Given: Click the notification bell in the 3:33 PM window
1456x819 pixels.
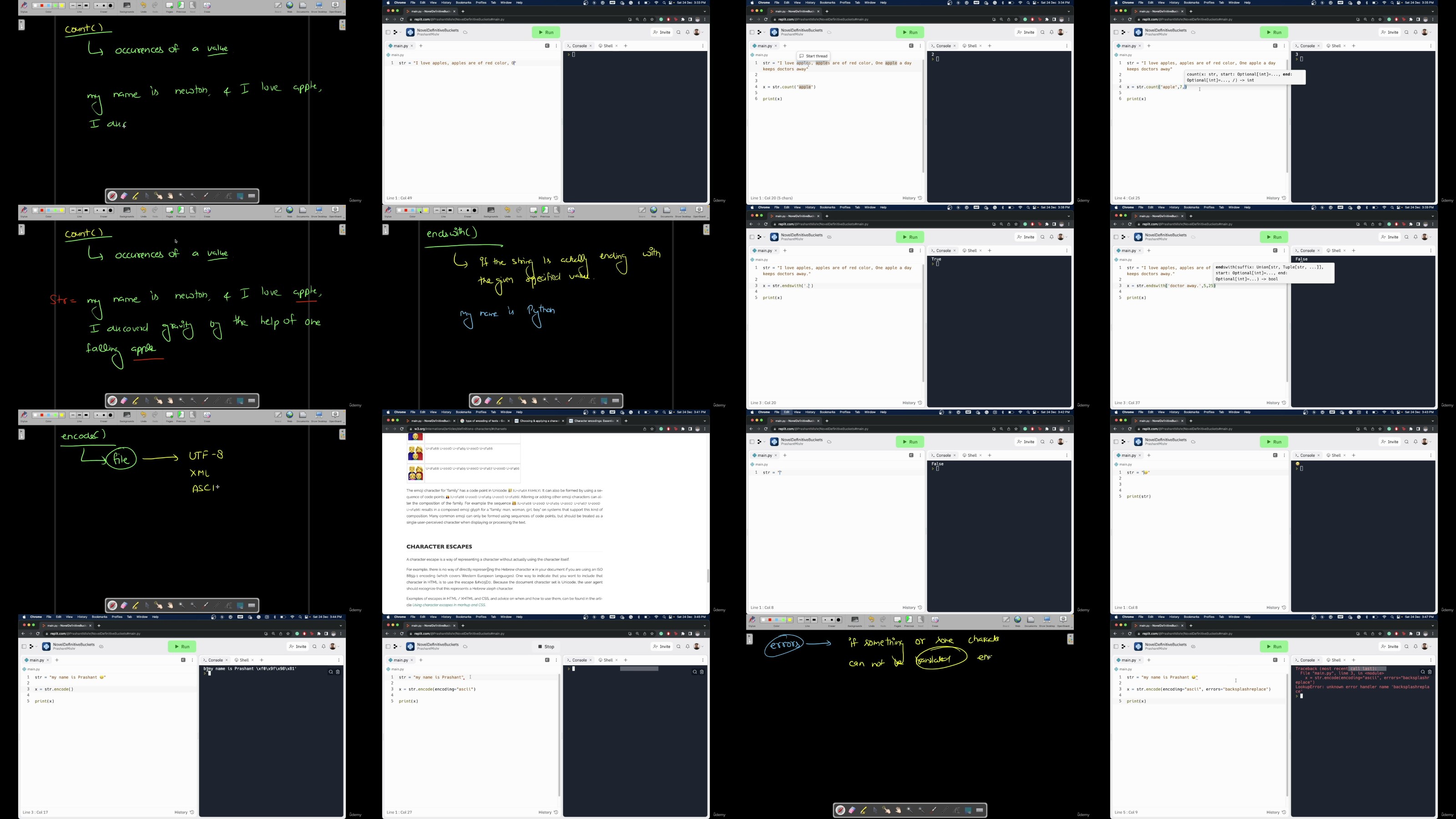Looking at the screenshot, I should 688,32.
